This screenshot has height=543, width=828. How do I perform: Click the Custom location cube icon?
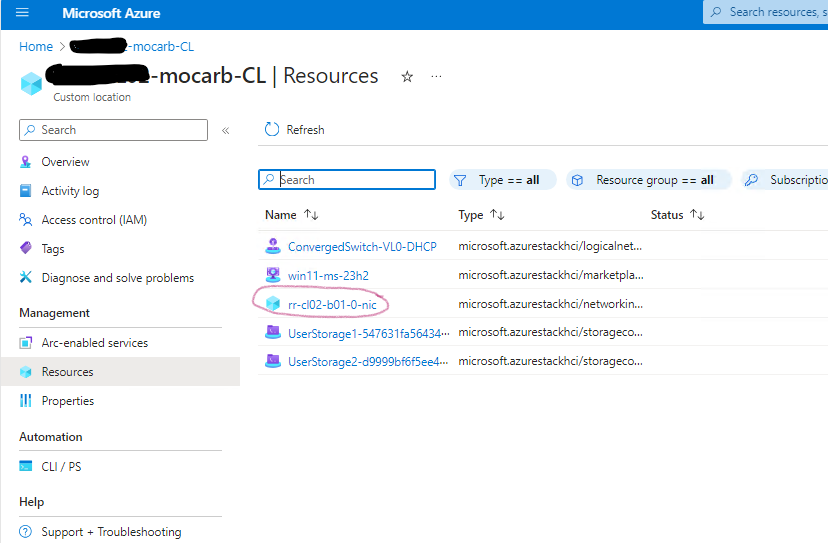click(31, 83)
